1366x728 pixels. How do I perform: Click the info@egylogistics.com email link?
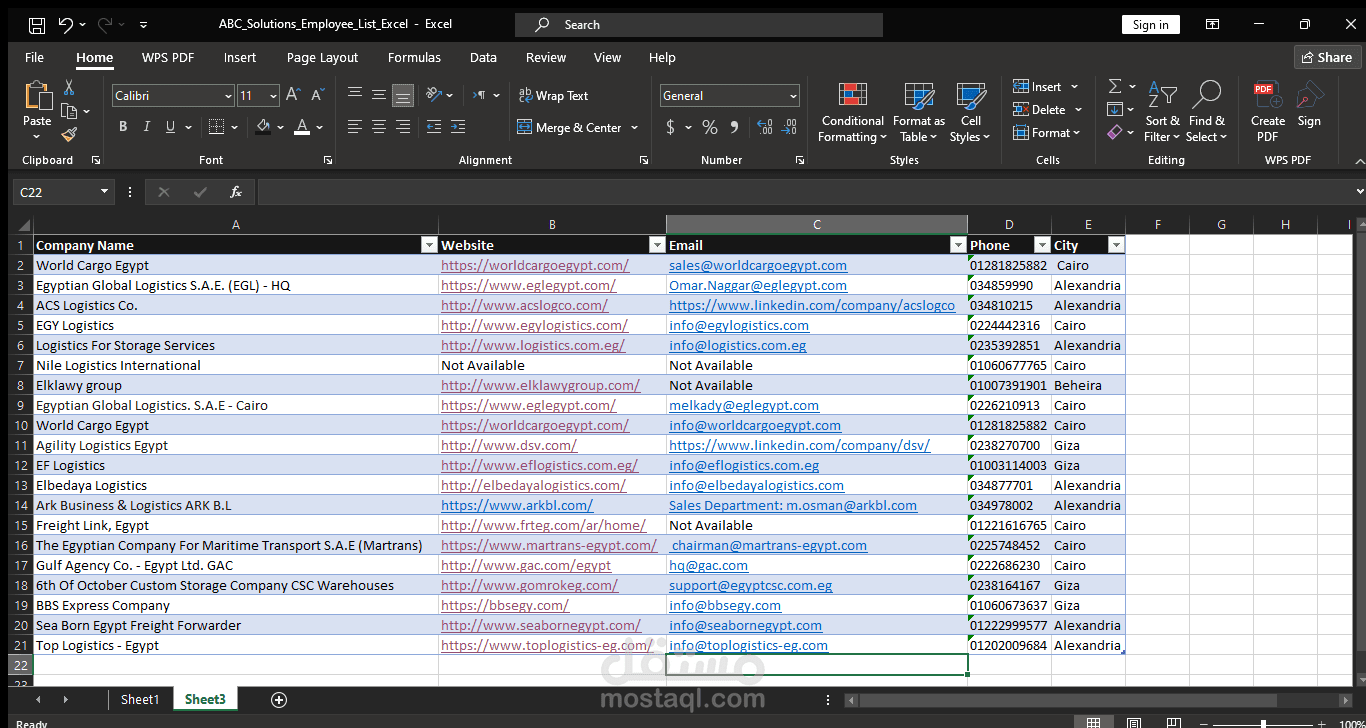tap(739, 325)
